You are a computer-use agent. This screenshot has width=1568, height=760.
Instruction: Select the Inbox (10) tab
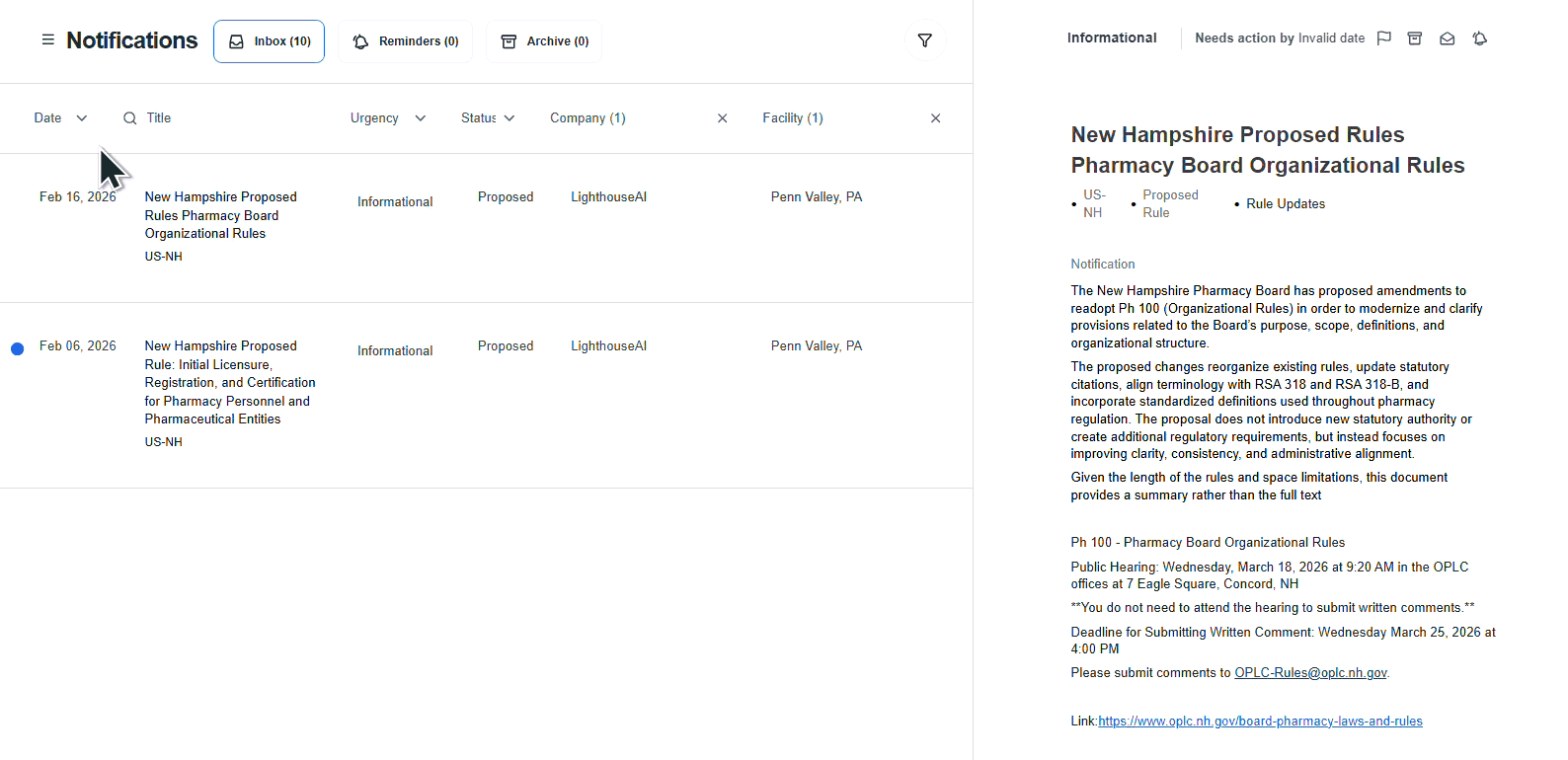pyautogui.click(x=270, y=41)
